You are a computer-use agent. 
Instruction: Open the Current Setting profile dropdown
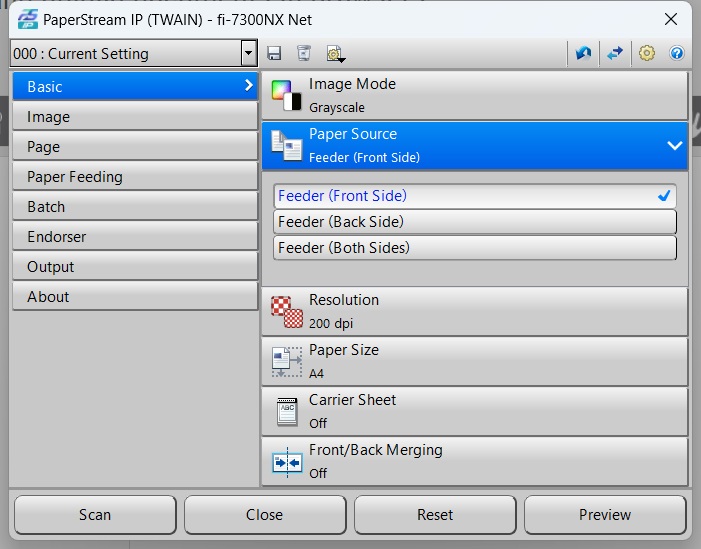coord(249,54)
